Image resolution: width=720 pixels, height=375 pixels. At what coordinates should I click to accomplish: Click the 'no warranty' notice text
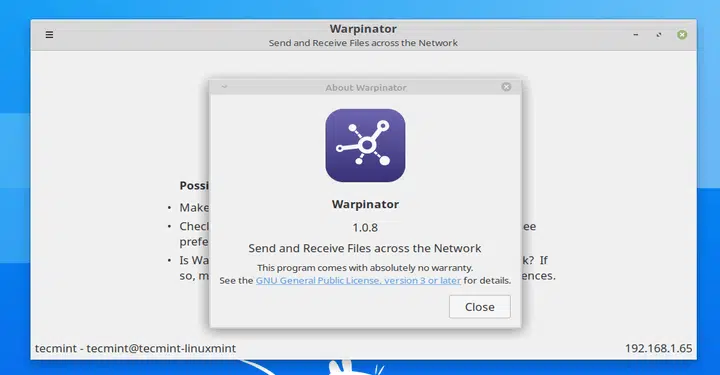point(365,268)
